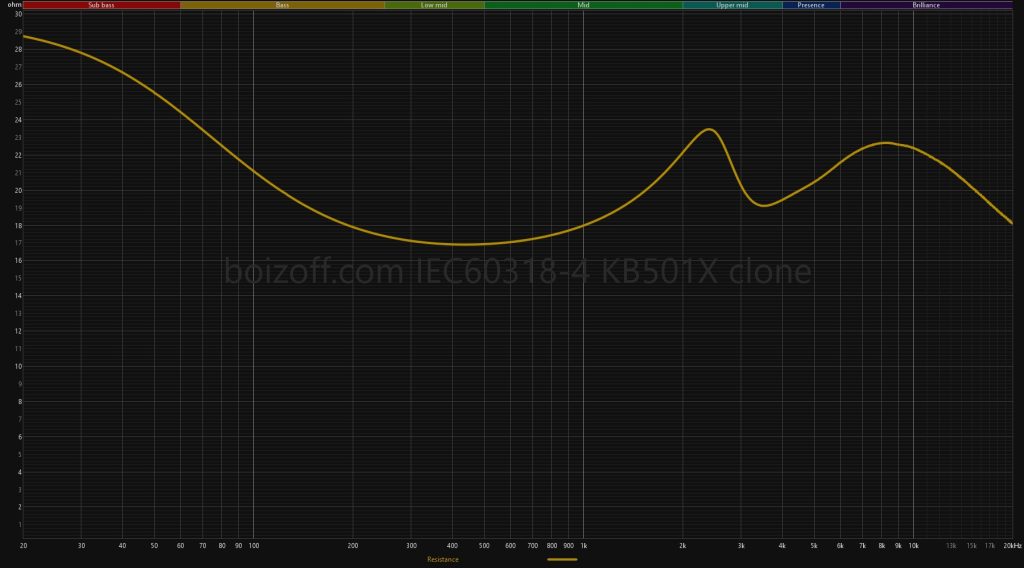
Task: Click the curve start at 20 Hz
Action: click(x=24, y=36)
